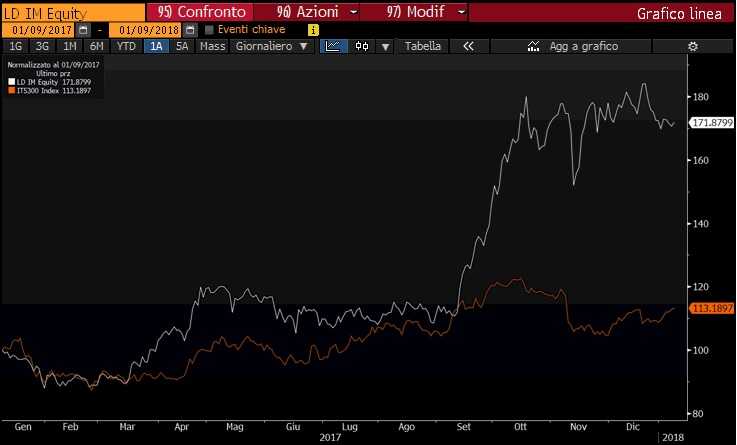Click the Grafico linea title
Screen dimensions: 737x445
(x=679, y=14)
